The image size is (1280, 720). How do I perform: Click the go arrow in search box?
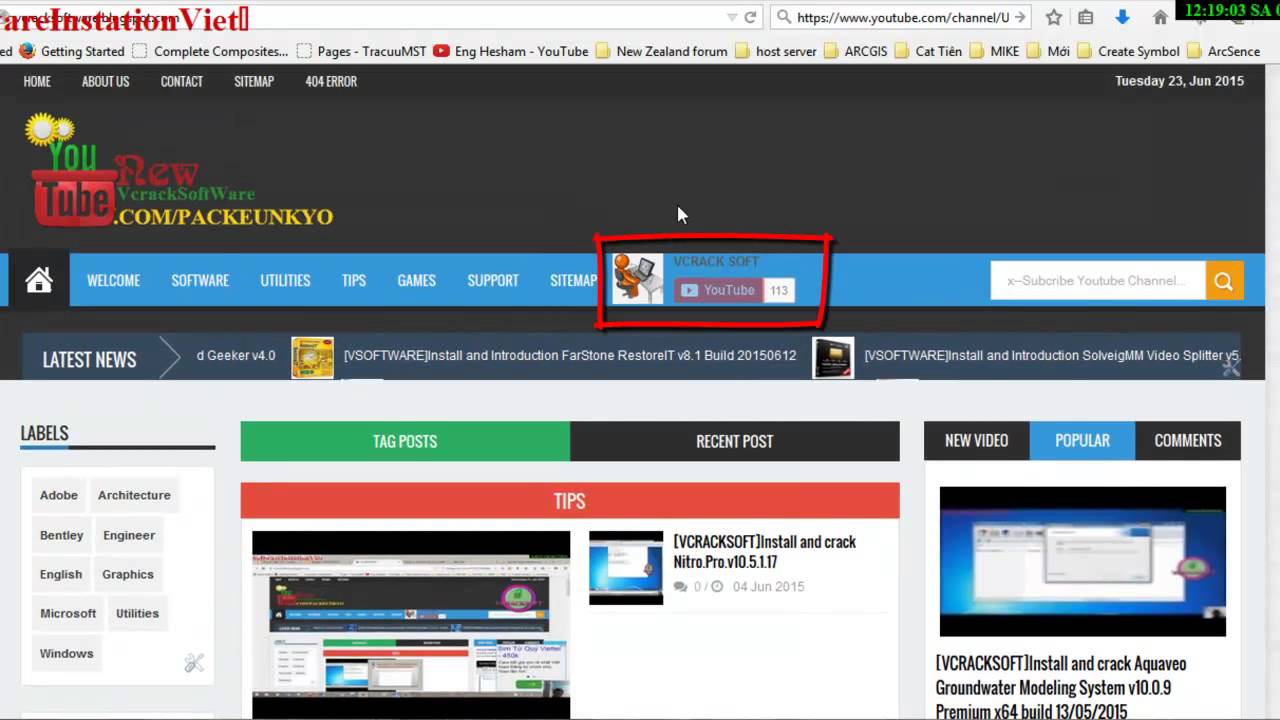[x=1019, y=17]
